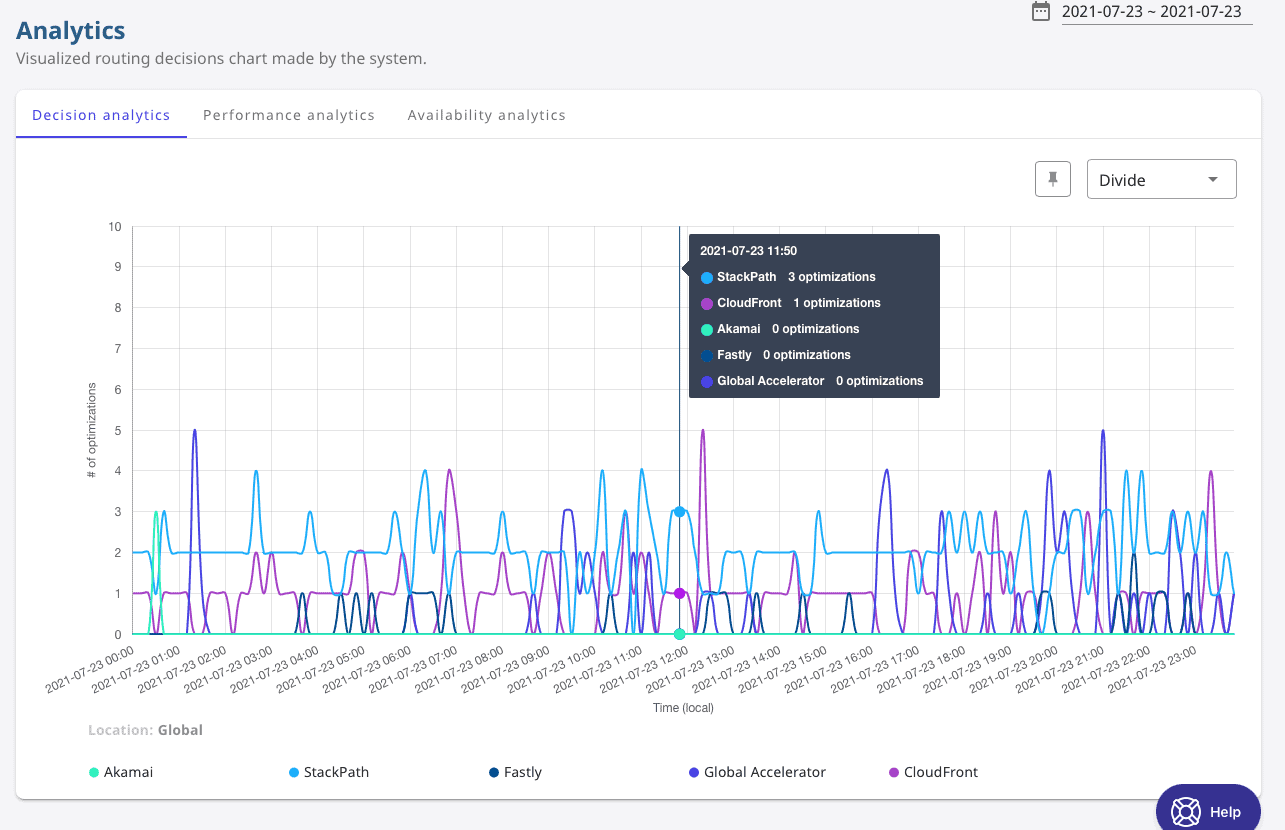The height and width of the screenshot is (830, 1285).
Task: Click the Global Accelerator legend dot
Action: (694, 772)
